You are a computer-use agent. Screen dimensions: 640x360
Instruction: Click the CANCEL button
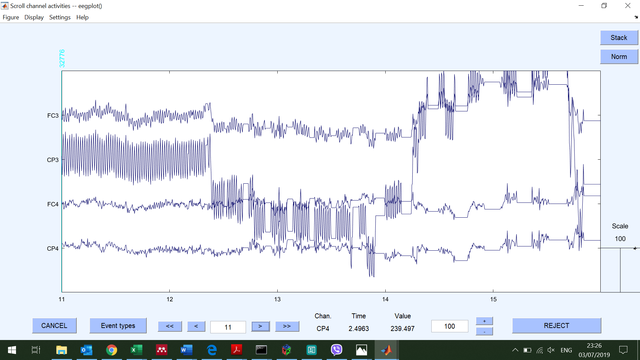[54, 326]
